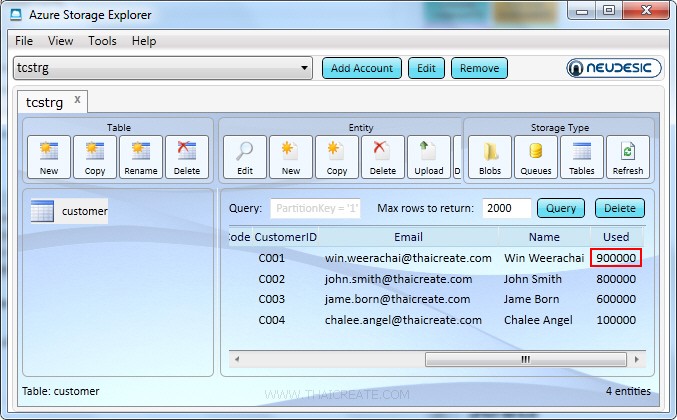Click the Upload entity icon
This screenshot has width=677, height=420.
[x=429, y=157]
